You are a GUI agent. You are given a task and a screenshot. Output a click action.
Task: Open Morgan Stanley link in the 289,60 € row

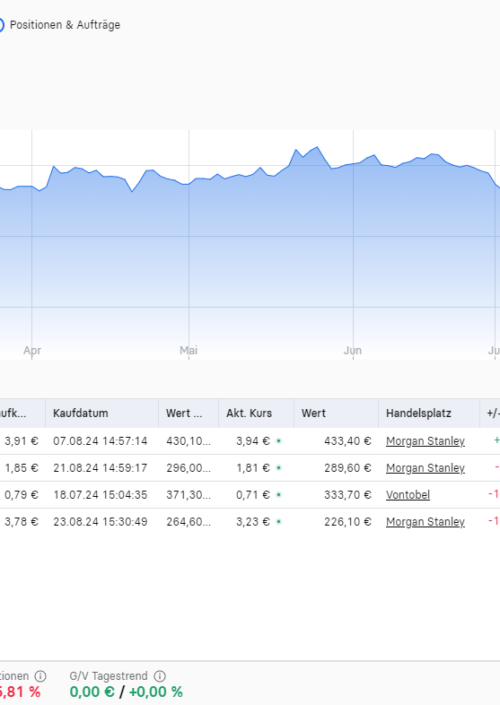tap(425, 468)
